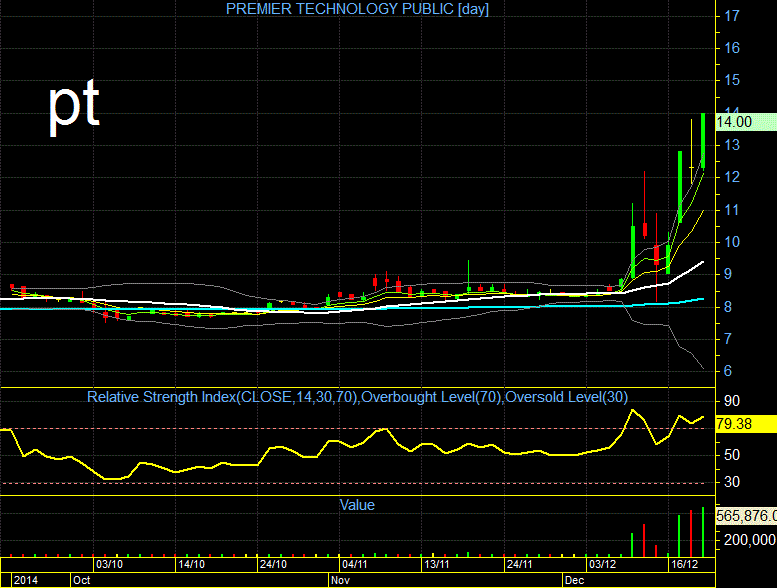Viewport: 777px width, 588px height.
Task: Click the 200,000 volume axis label
Action: click(x=750, y=539)
